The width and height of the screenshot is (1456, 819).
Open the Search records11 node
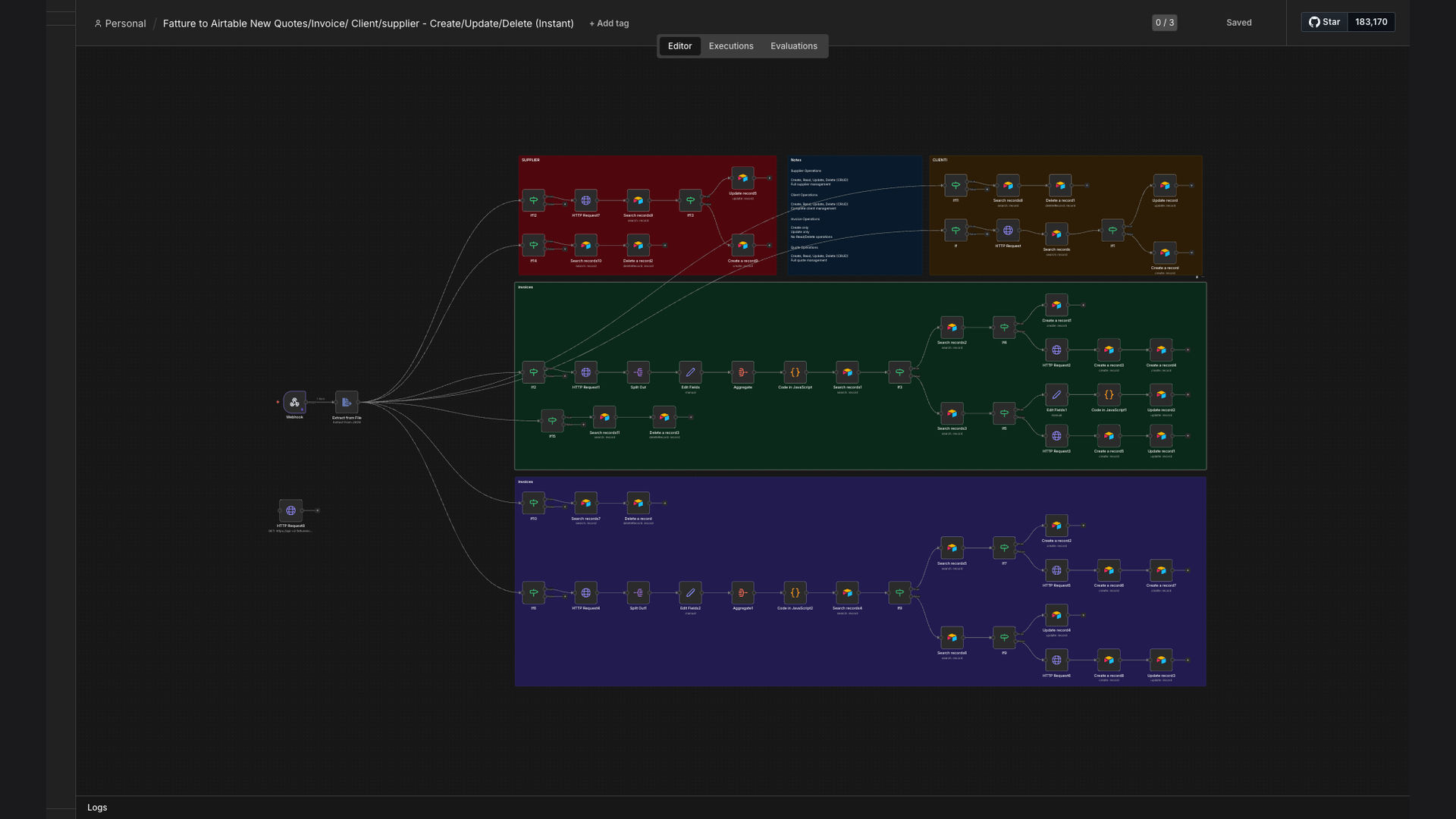(604, 417)
